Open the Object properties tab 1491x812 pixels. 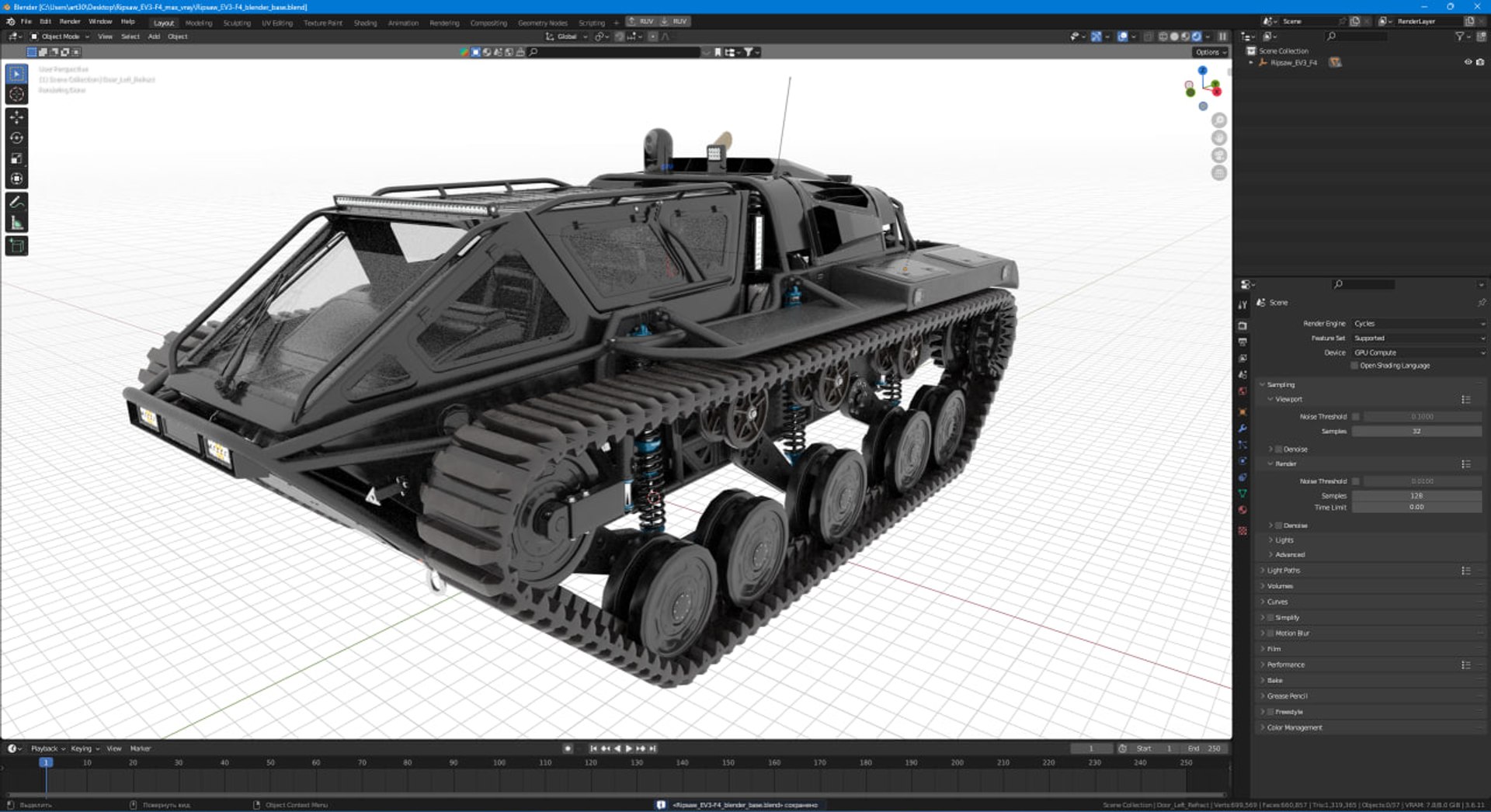tap(1242, 412)
